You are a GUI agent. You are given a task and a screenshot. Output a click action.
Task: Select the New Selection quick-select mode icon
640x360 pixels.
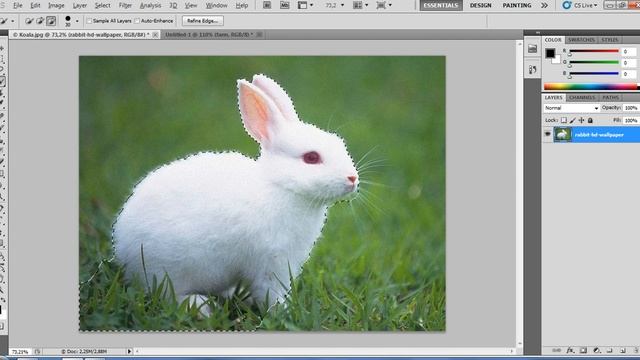coord(29,21)
